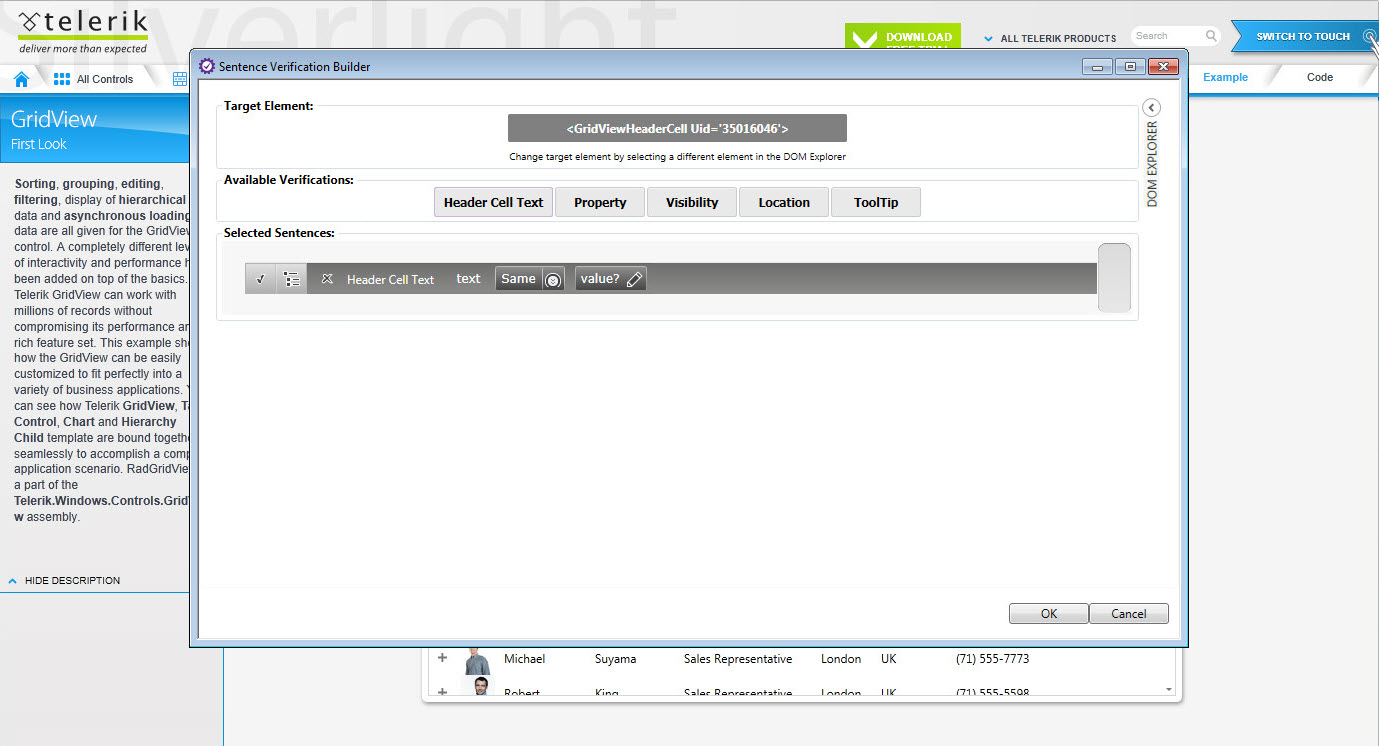Click the "Suyama" last name cell
This screenshot has width=1379, height=746.
coord(615,659)
